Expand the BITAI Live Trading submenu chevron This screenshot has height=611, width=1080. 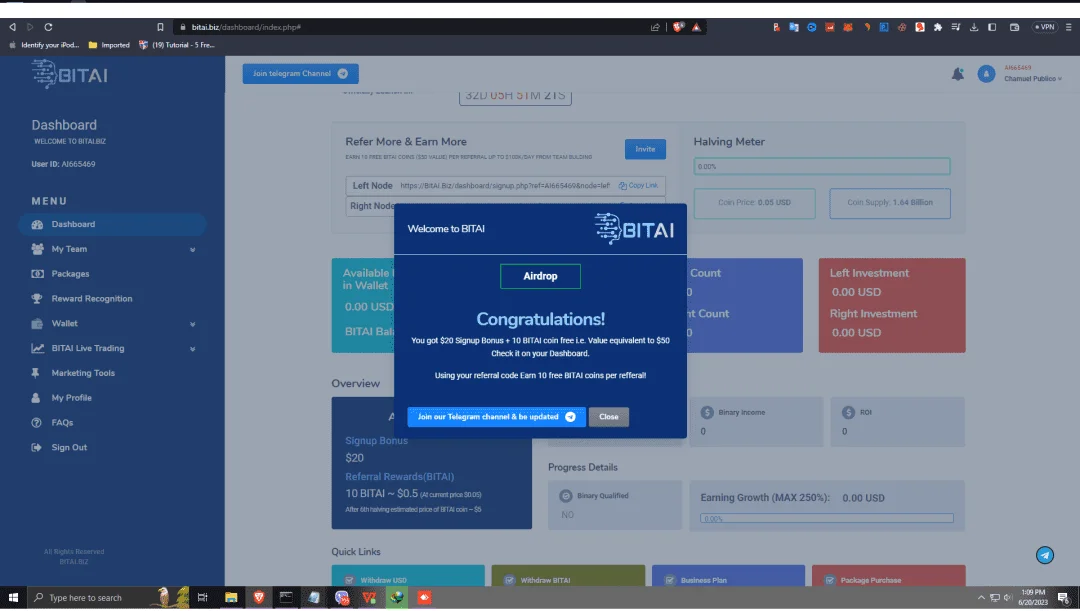click(192, 349)
